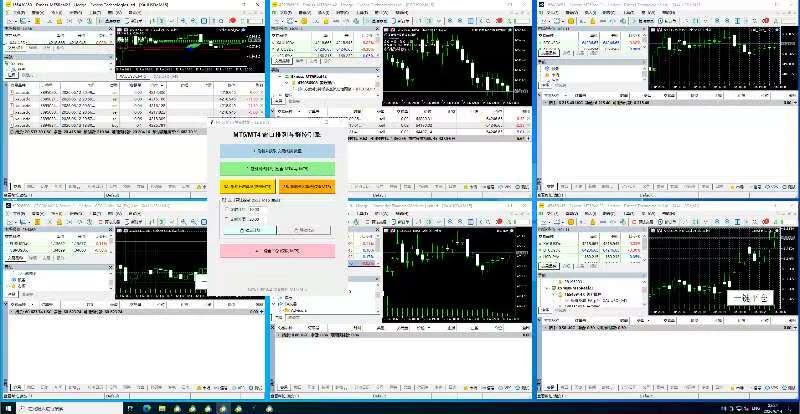Click the Tile Windows icon in top-left window toolbar
This screenshot has height=414, width=800.
204,21
